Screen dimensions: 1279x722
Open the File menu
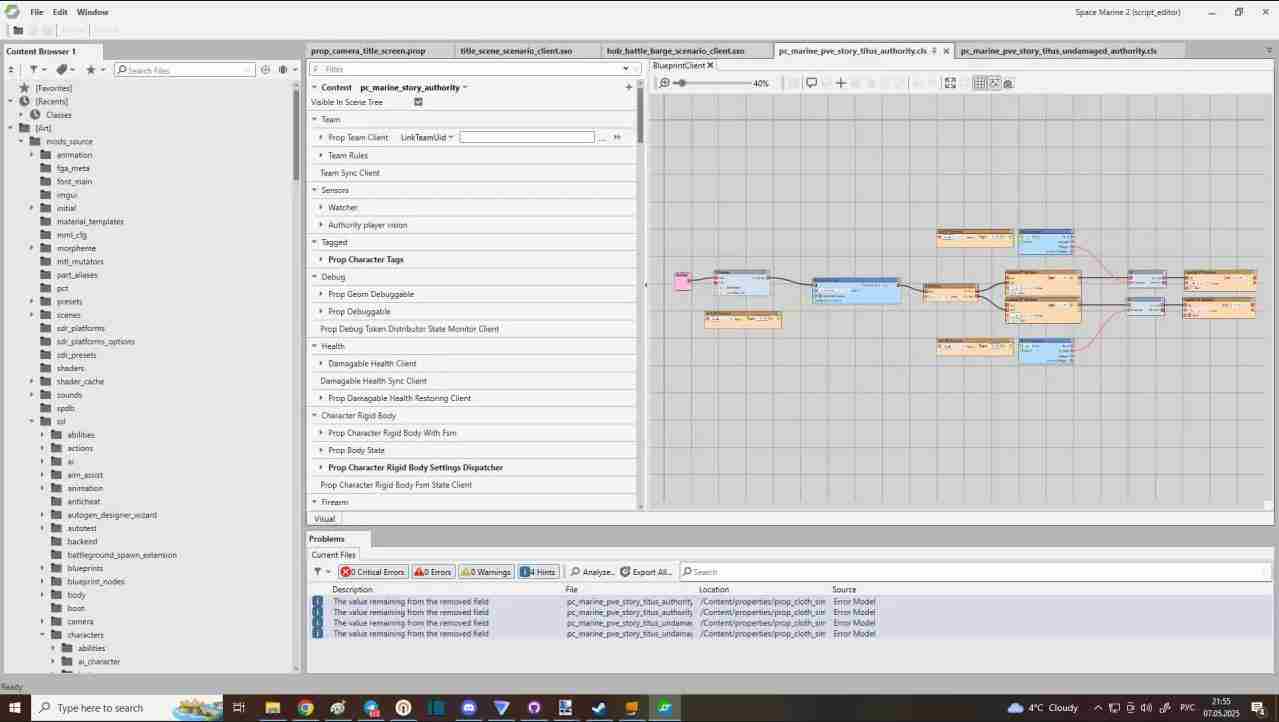(x=36, y=12)
